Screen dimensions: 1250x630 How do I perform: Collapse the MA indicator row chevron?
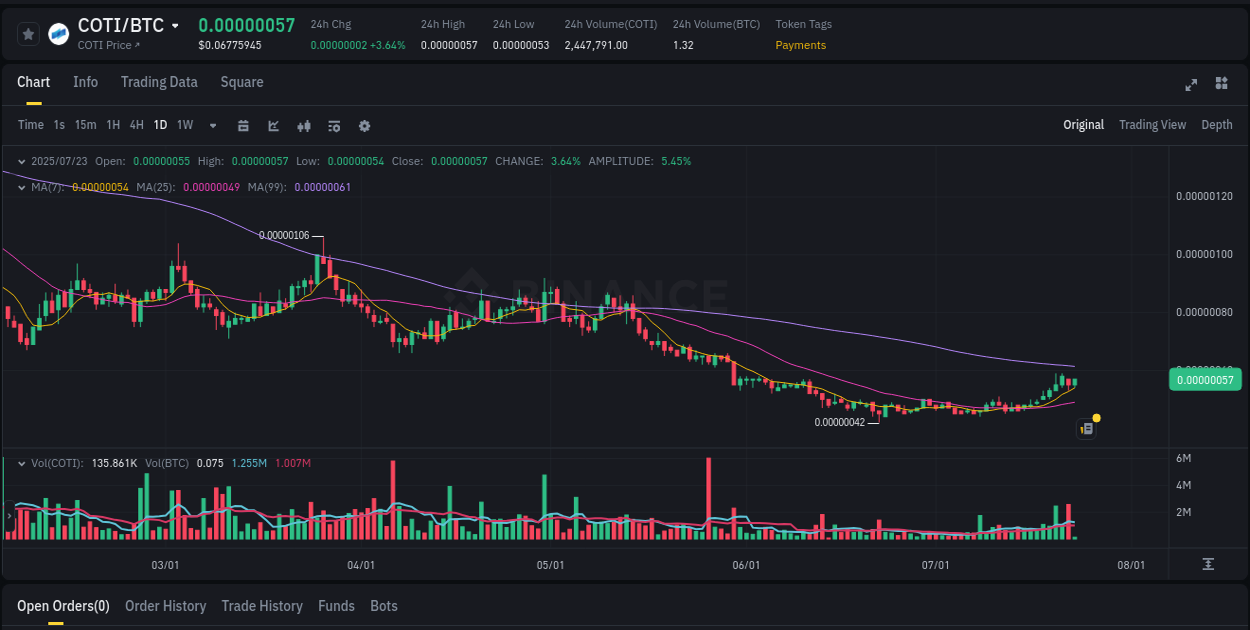(20, 187)
